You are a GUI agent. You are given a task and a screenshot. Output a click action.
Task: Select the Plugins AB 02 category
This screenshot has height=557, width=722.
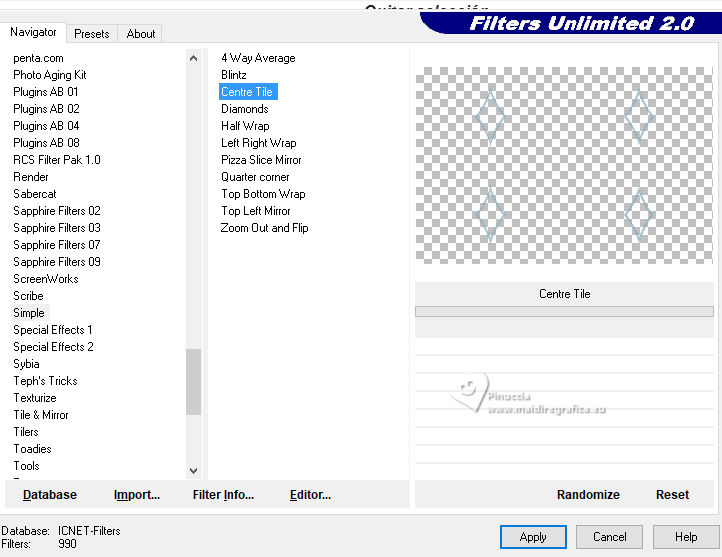[46, 109]
